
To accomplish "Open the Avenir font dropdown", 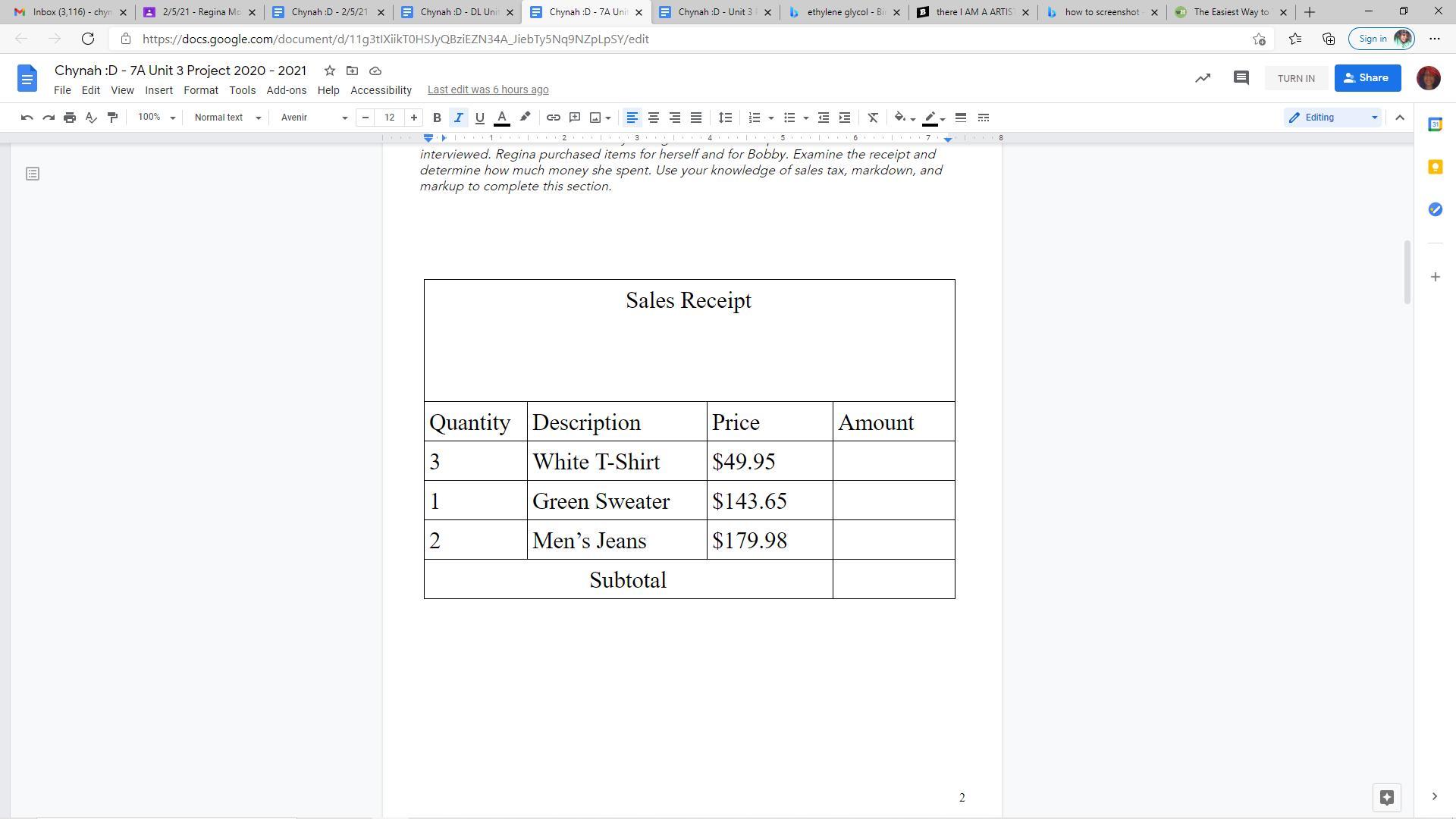I will (x=314, y=118).
